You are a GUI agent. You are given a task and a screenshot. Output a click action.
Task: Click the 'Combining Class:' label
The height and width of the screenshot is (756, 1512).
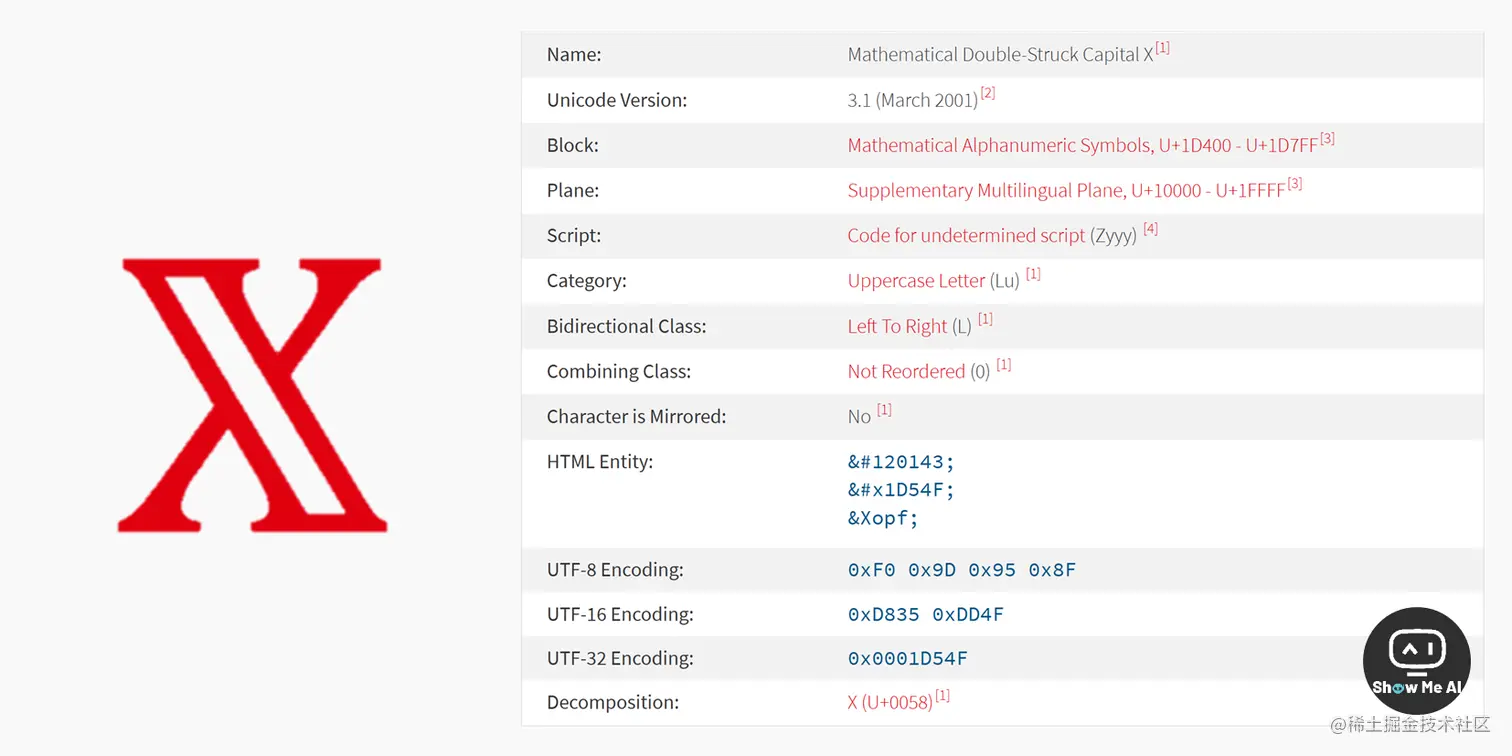619,371
